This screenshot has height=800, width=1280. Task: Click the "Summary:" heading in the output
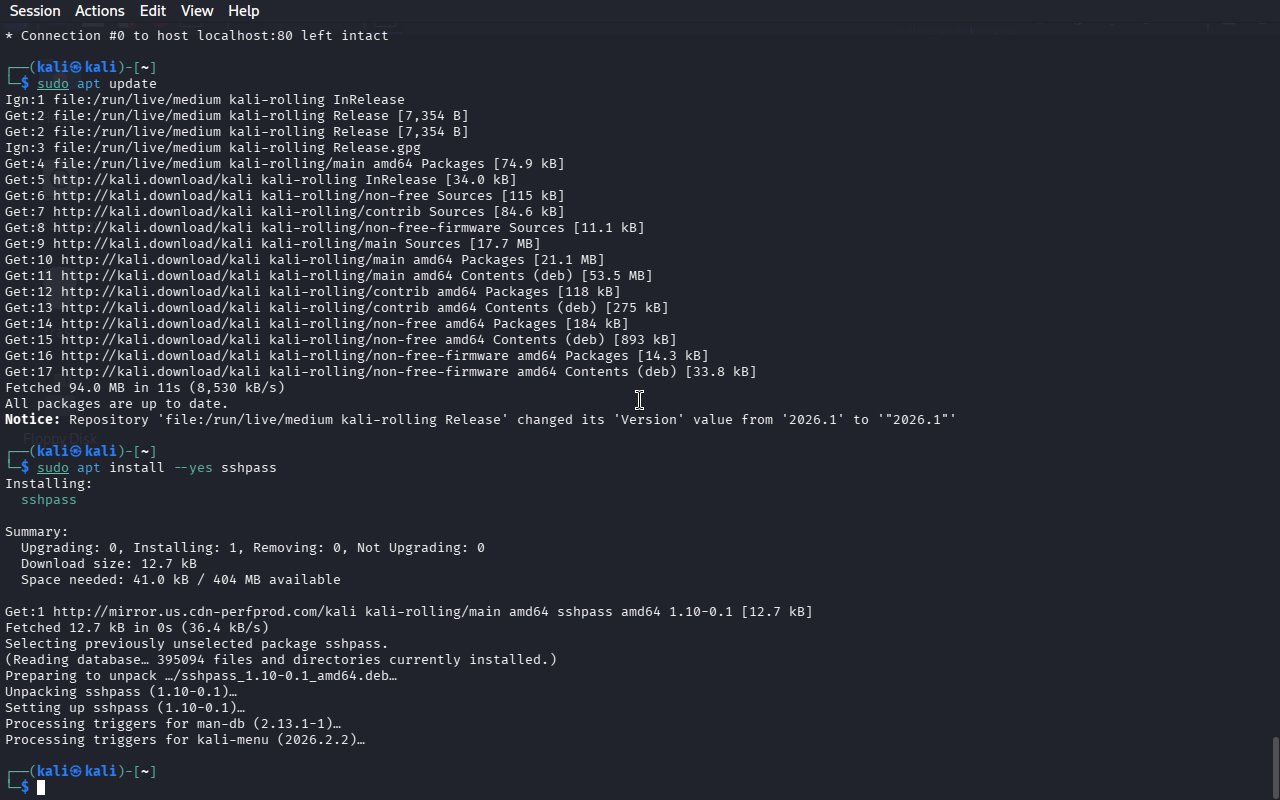tap(37, 532)
